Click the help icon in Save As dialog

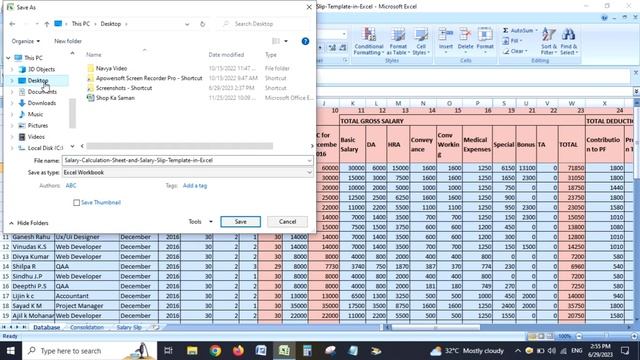point(305,41)
